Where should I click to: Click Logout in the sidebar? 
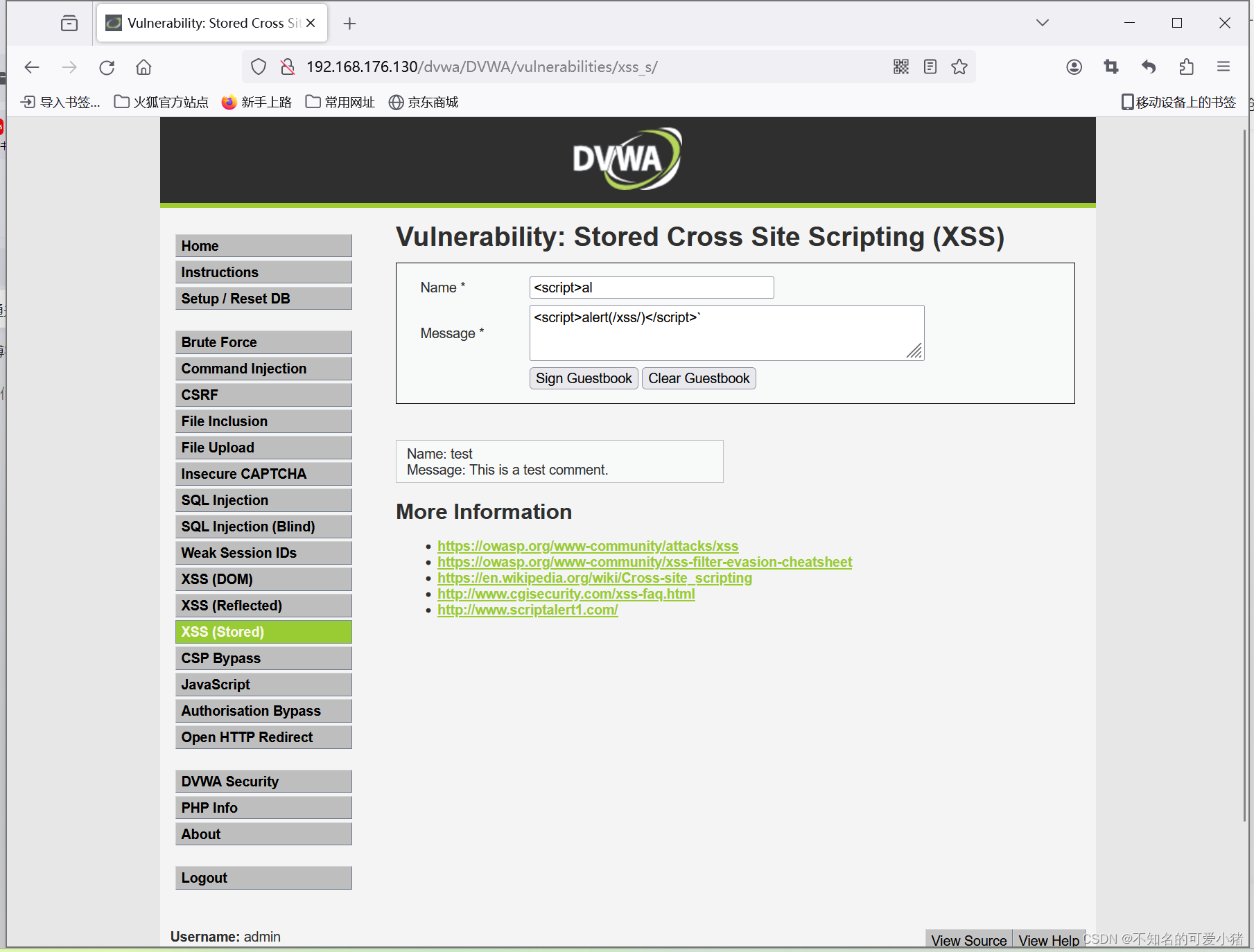point(263,878)
